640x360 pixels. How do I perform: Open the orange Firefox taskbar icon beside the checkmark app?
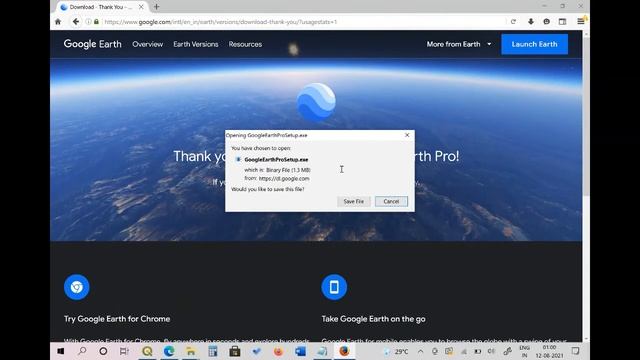click(x=278, y=351)
